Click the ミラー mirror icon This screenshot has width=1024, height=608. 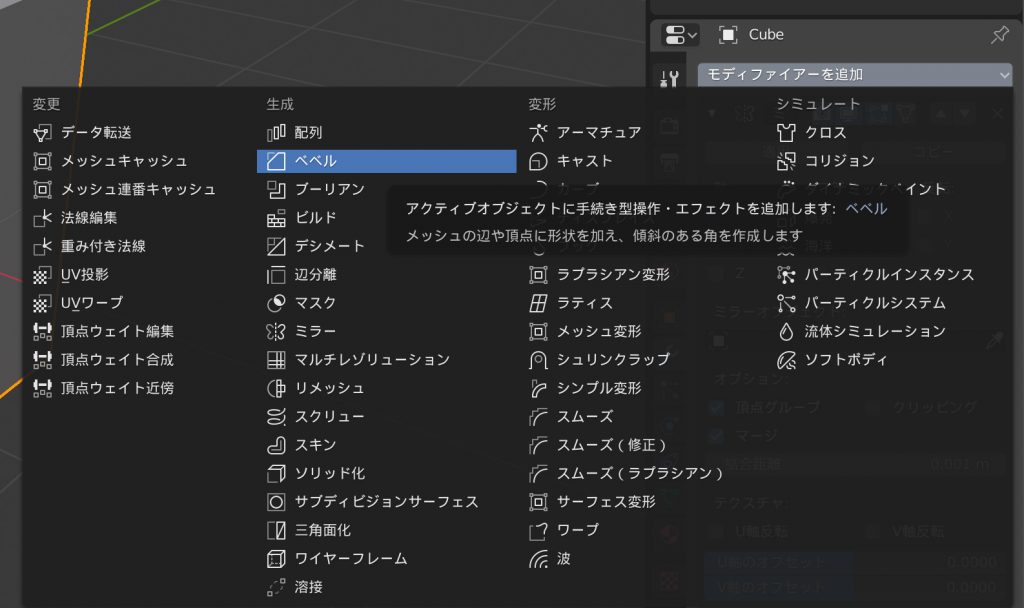pyautogui.click(x=276, y=332)
